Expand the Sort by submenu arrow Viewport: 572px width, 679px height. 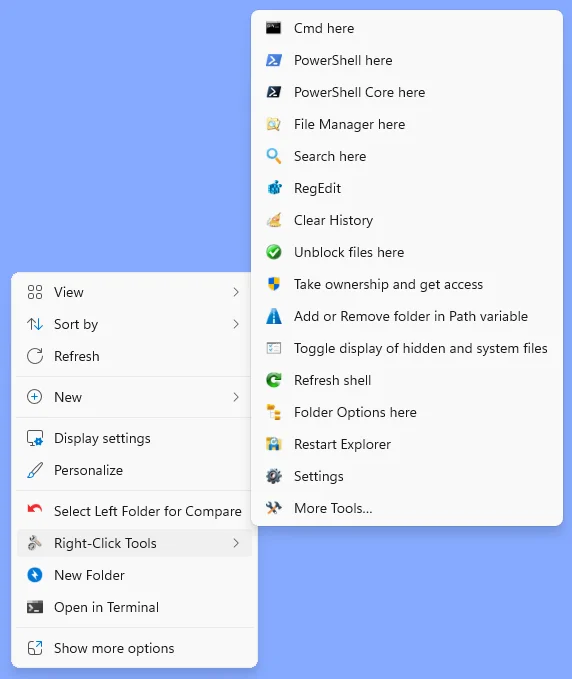point(236,324)
